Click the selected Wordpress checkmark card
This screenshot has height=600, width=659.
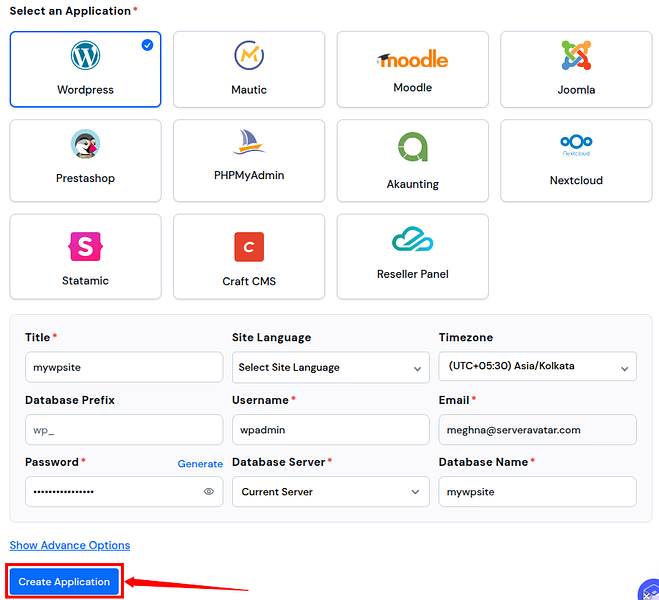coord(85,68)
